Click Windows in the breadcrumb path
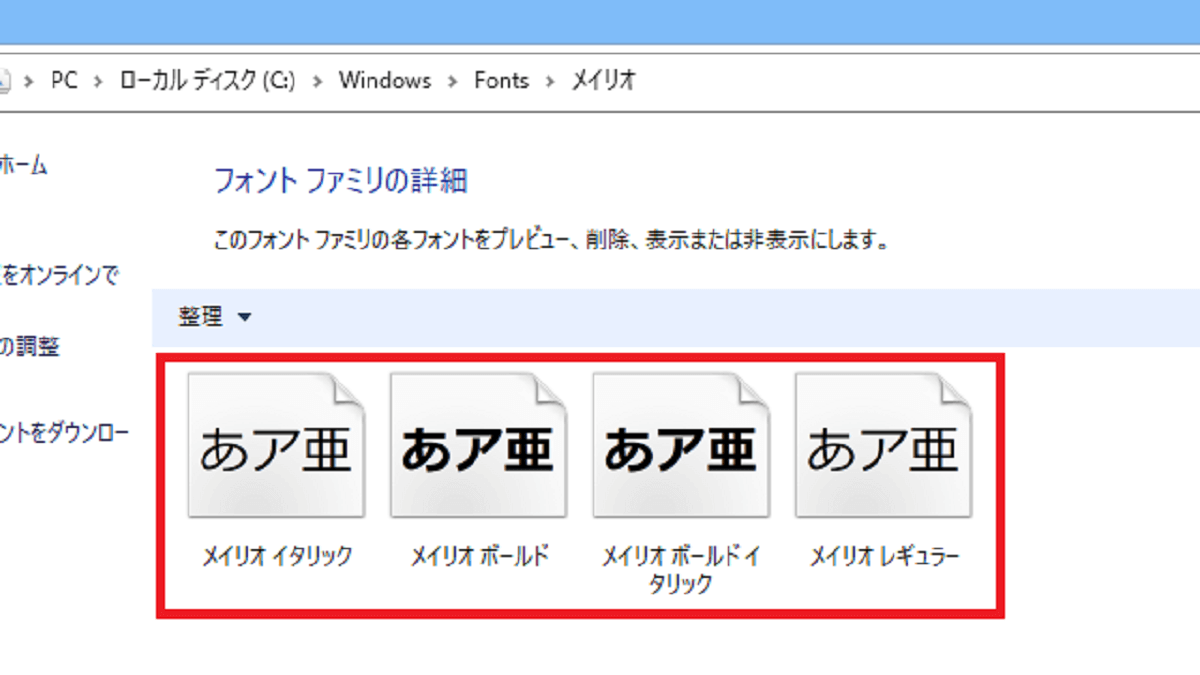Image resolution: width=1200 pixels, height=675 pixels. coord(384,81)
